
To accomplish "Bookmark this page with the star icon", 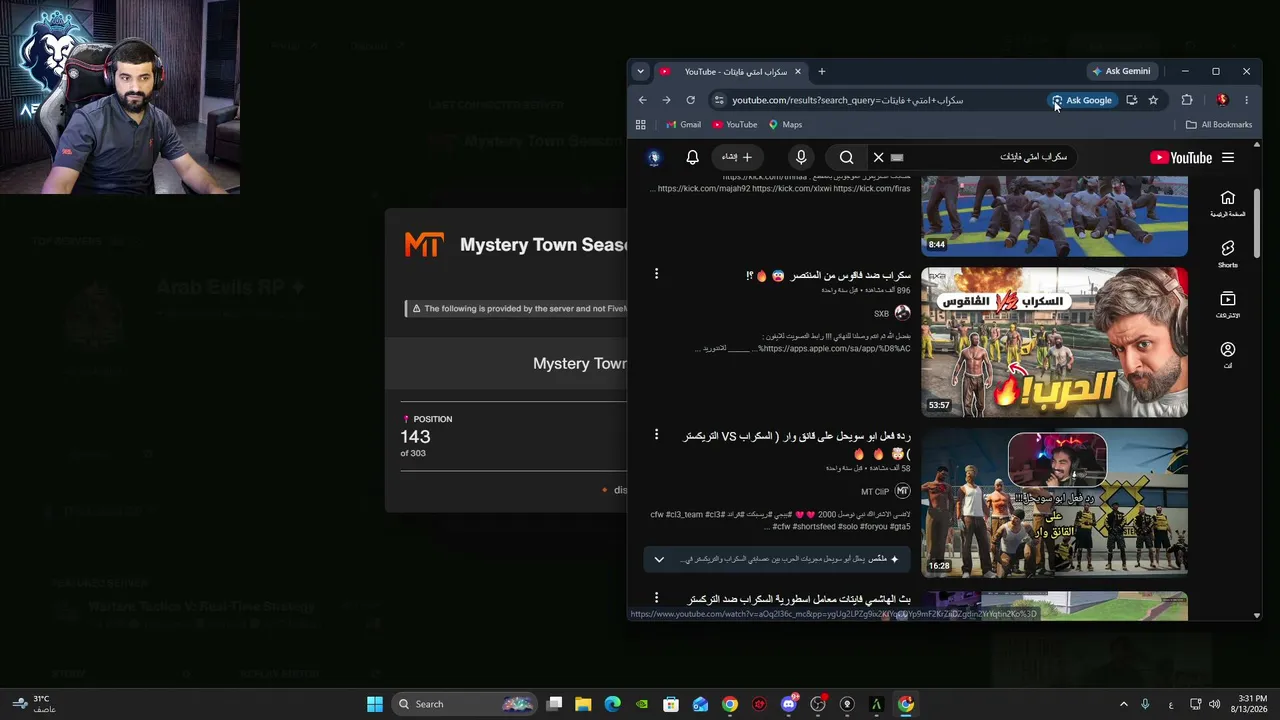I will (1153, 100).
